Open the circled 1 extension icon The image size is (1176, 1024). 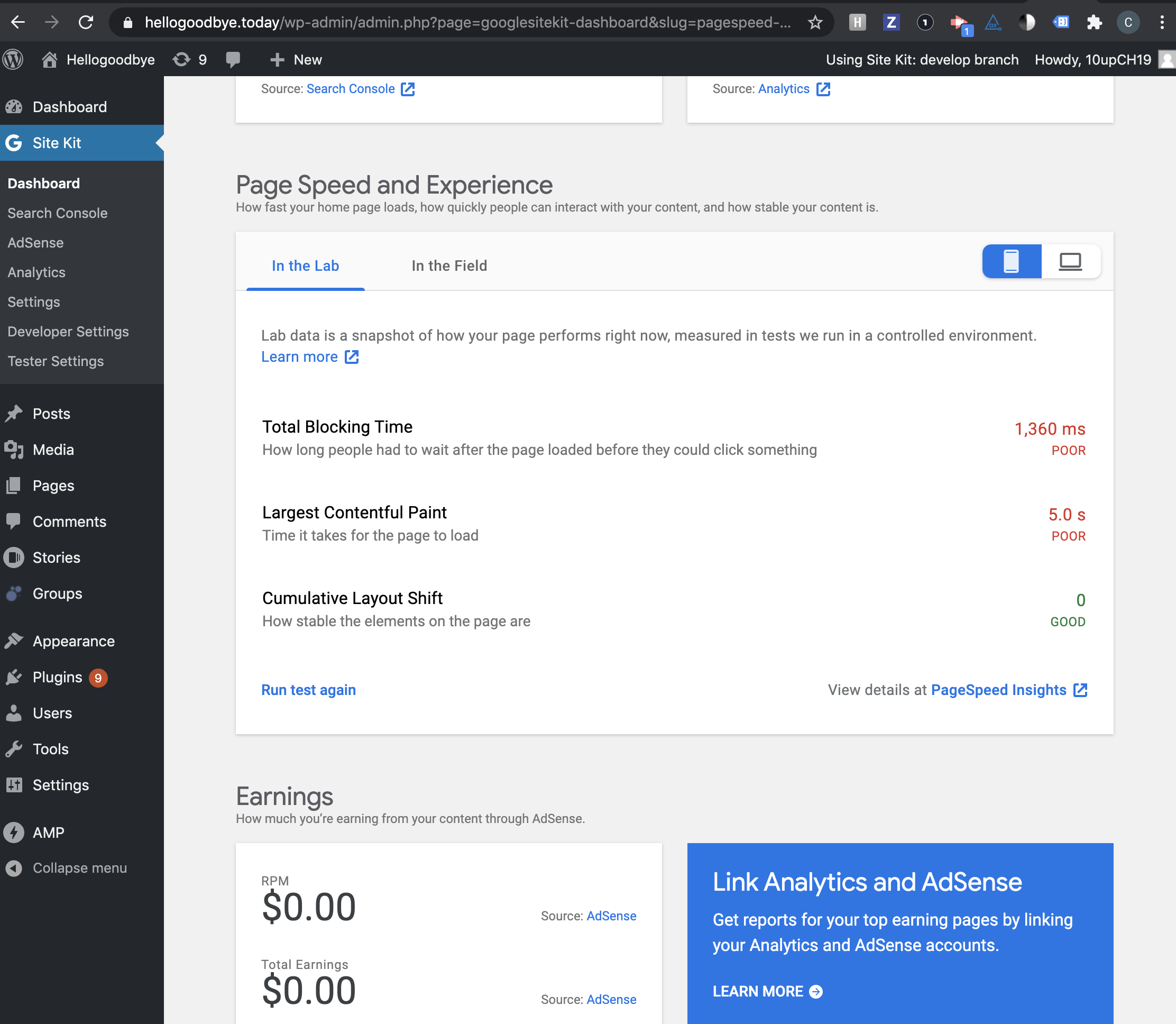[925, 22]
